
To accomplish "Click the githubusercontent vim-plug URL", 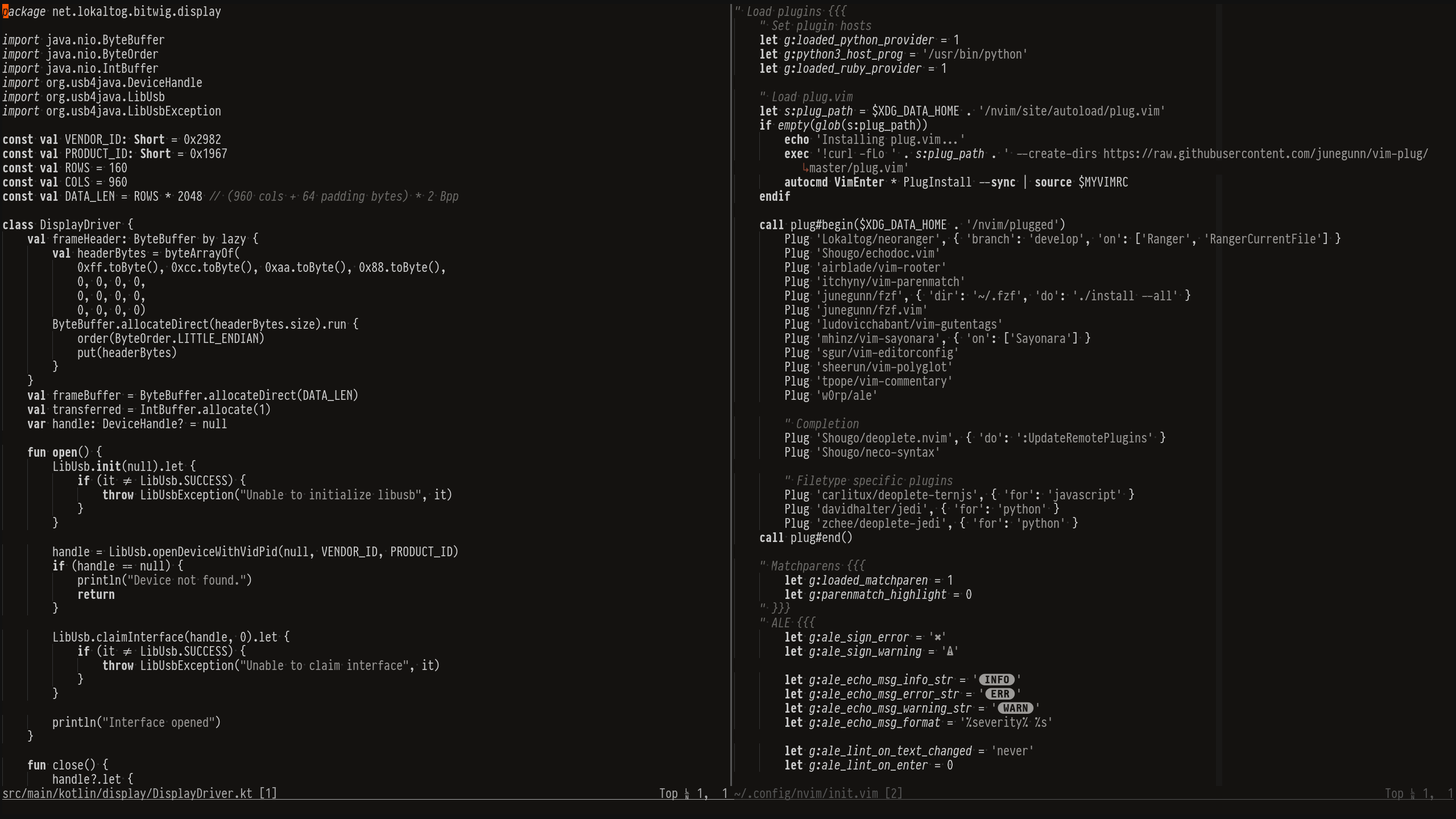I will (x=1265, y=154).
